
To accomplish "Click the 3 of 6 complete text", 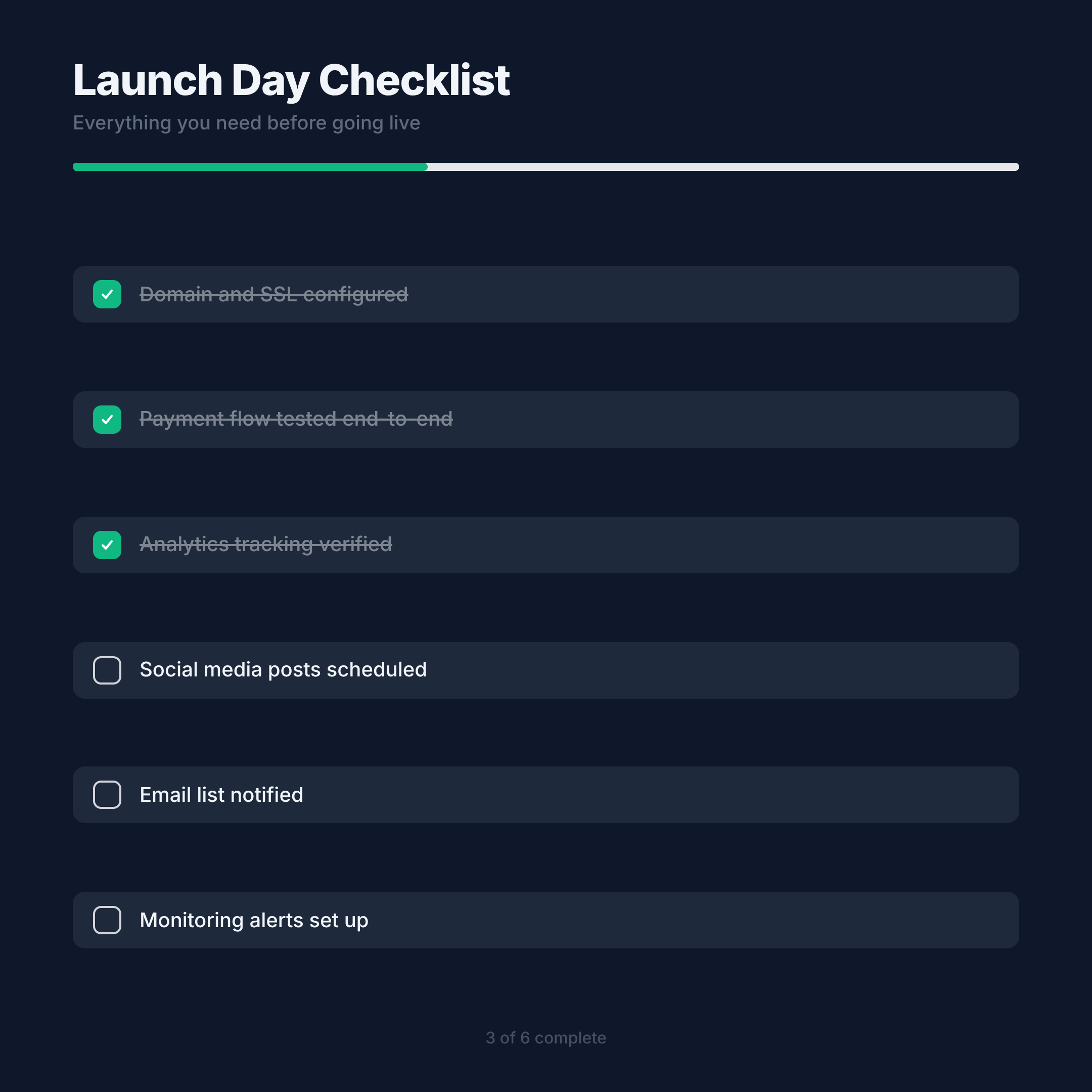I will (546, 1038).
